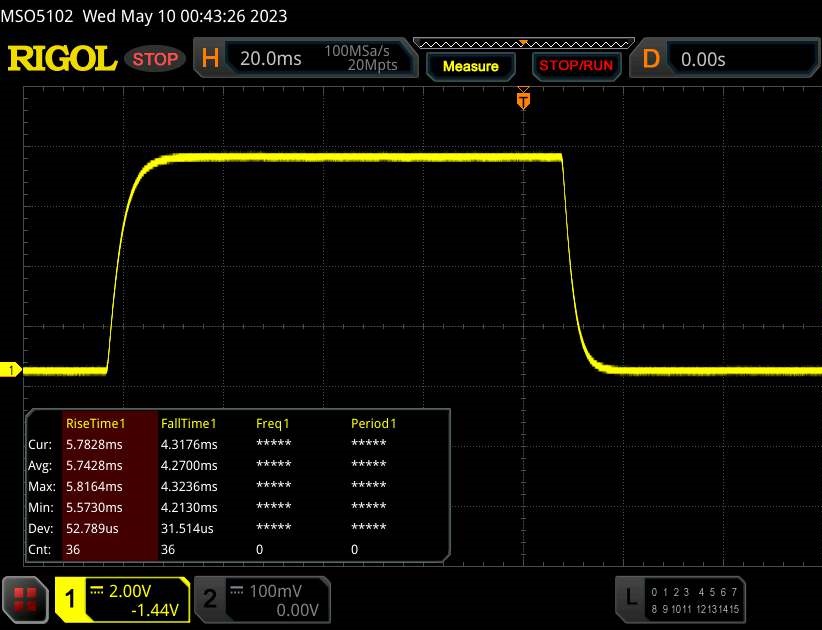The width and height of the screenshot is (822, 630).
Task: Toggle the STOP/RUN button
Action: (x=576, y=66)
